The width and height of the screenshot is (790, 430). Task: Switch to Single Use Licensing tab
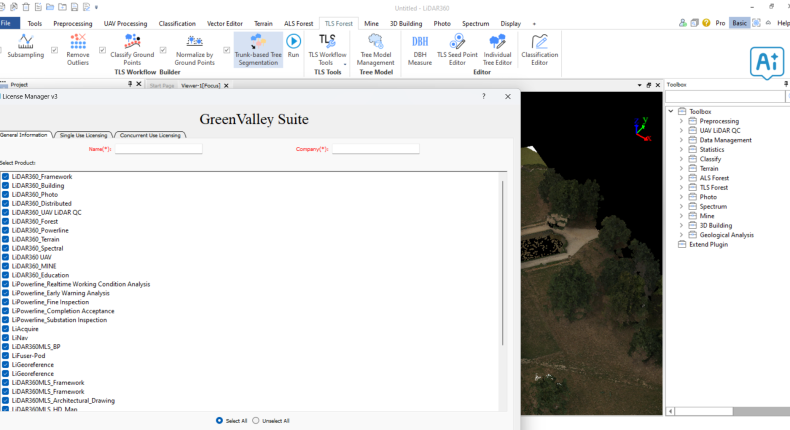83,135
